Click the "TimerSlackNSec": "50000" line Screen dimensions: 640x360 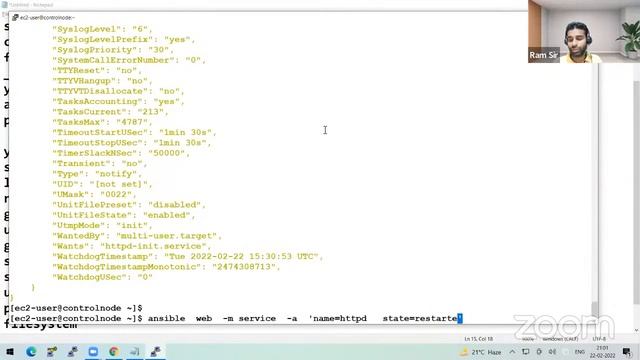[121, 153]
